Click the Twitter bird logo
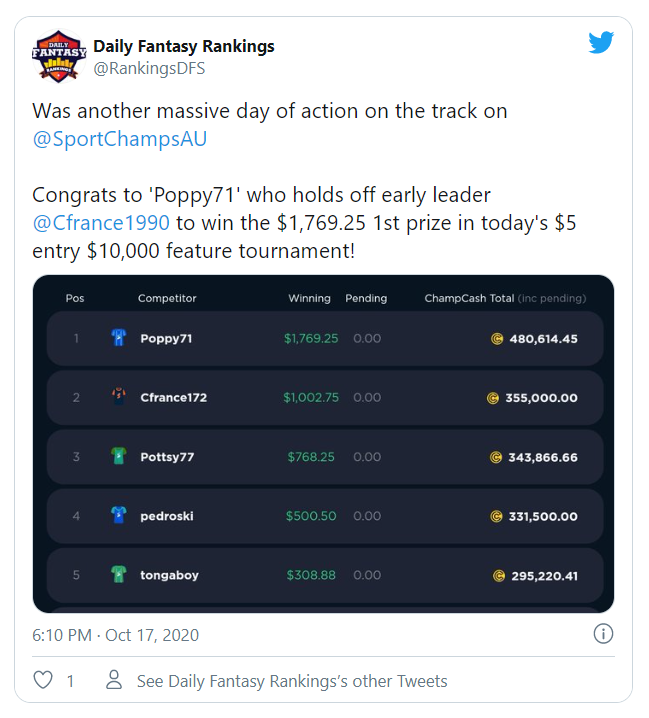 [601, 43]
